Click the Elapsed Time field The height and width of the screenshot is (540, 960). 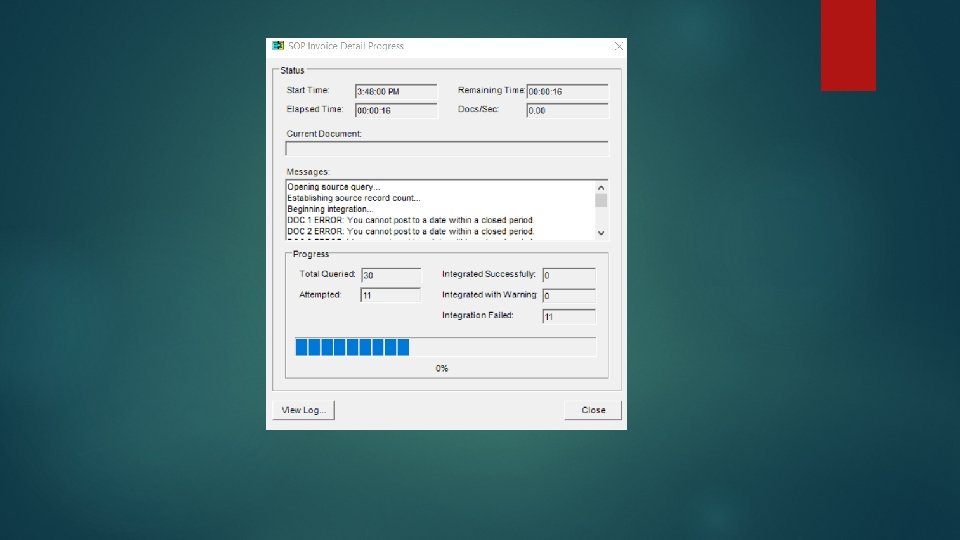(x=396, y=110)
